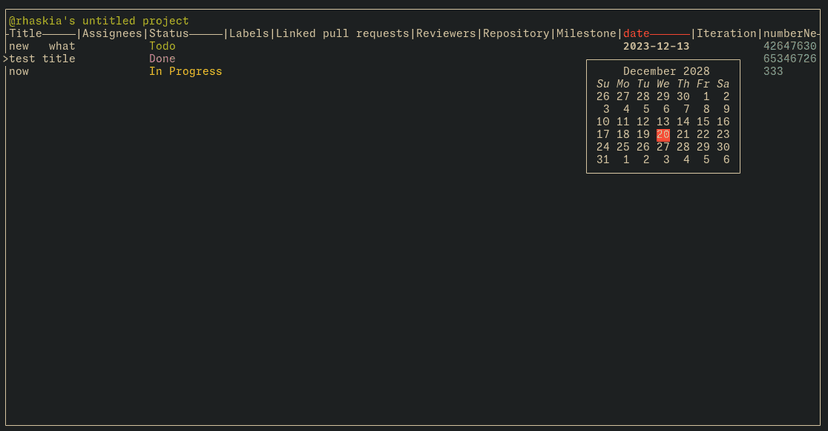
Task: Click the number value 65346726
Action: coord(789,59)
